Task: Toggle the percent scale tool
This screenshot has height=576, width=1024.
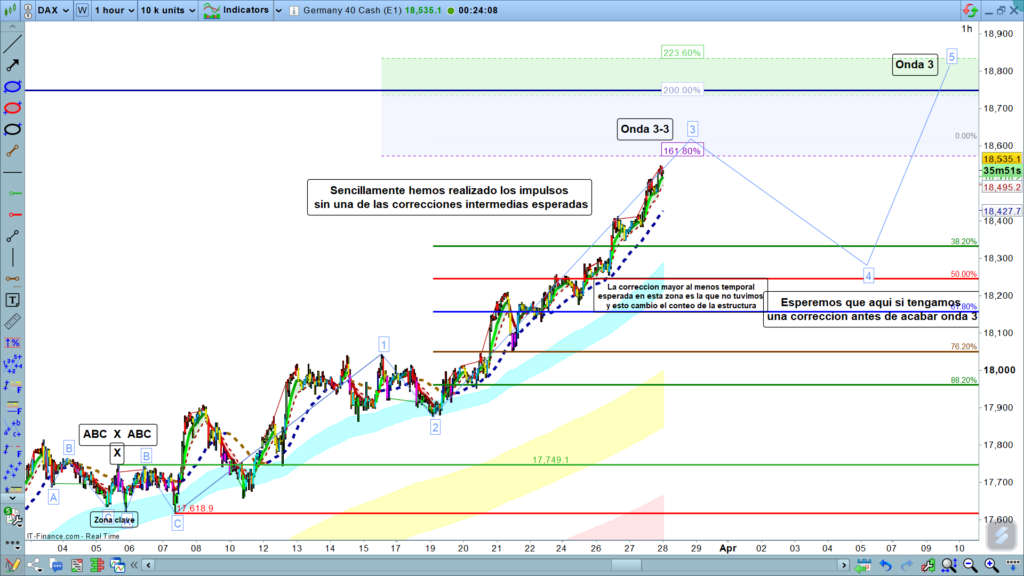Action: pyautogui.click(x=13, y=343)
